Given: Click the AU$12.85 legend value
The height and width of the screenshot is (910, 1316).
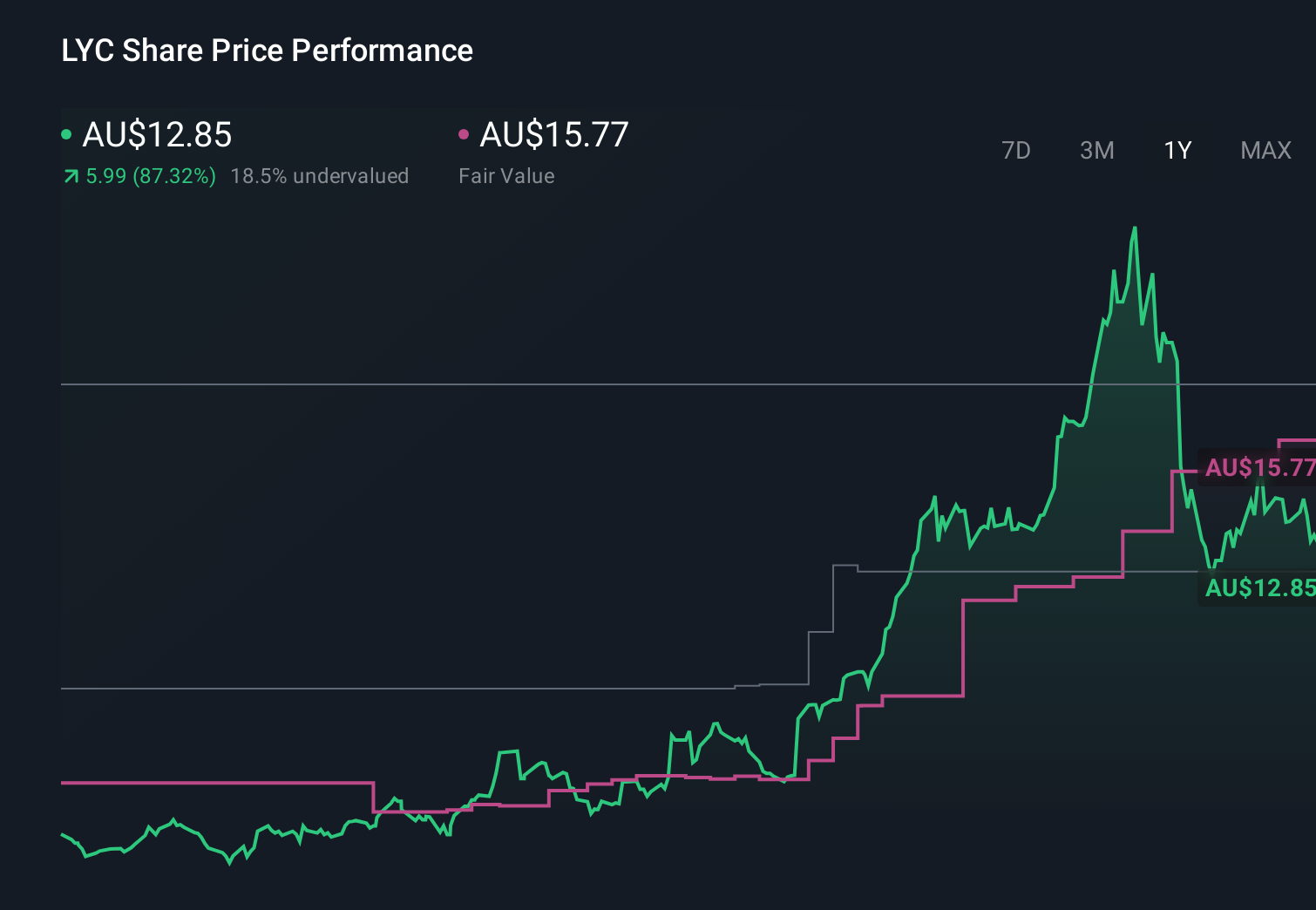Looking at the screenshot, I should click(157, 134).
